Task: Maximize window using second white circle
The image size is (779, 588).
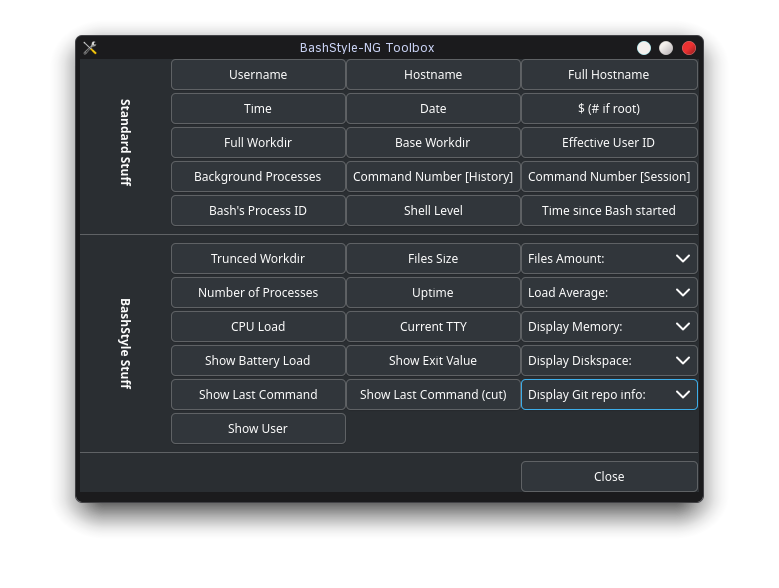Action: [666, 48]
